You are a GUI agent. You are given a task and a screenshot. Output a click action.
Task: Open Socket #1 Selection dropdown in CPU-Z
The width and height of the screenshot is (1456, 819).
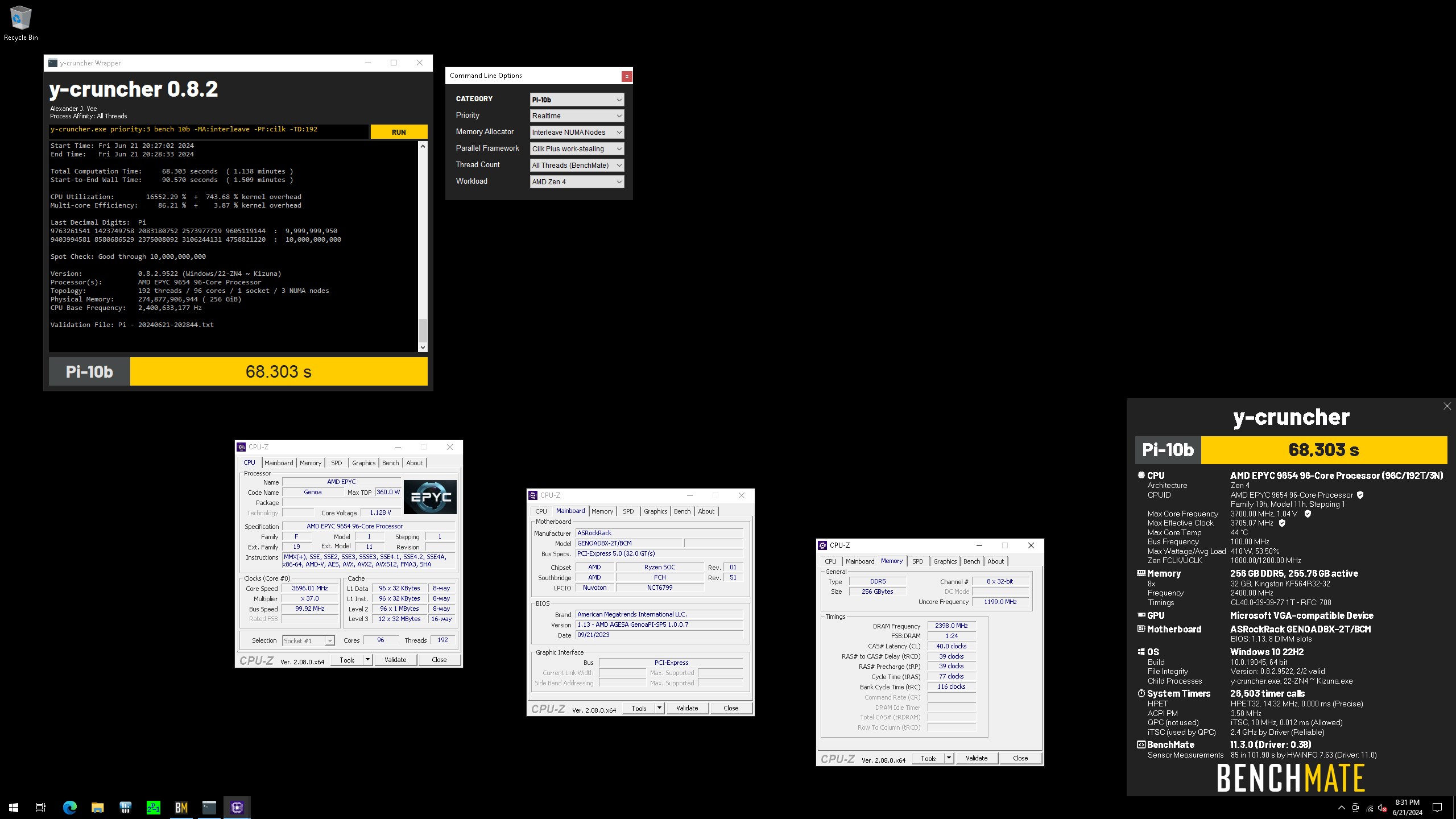point(308,641)
